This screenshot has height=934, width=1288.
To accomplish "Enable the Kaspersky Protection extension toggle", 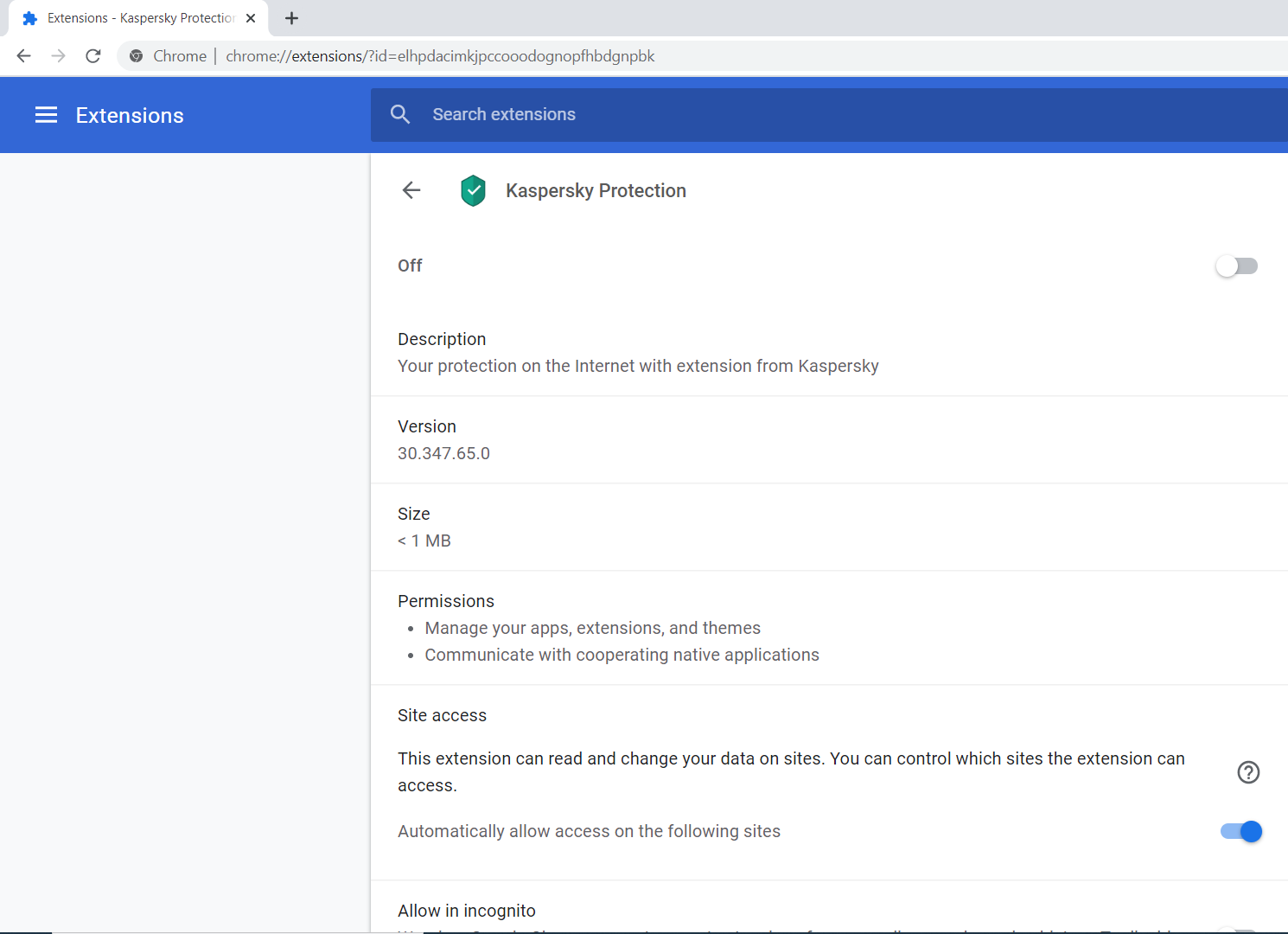I will tap(1236, 266).
